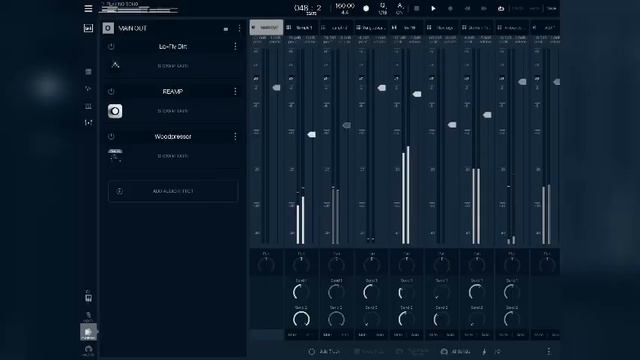
Task: Click the All tracks button in bottom bar
Action: click(x=456, y=351)
